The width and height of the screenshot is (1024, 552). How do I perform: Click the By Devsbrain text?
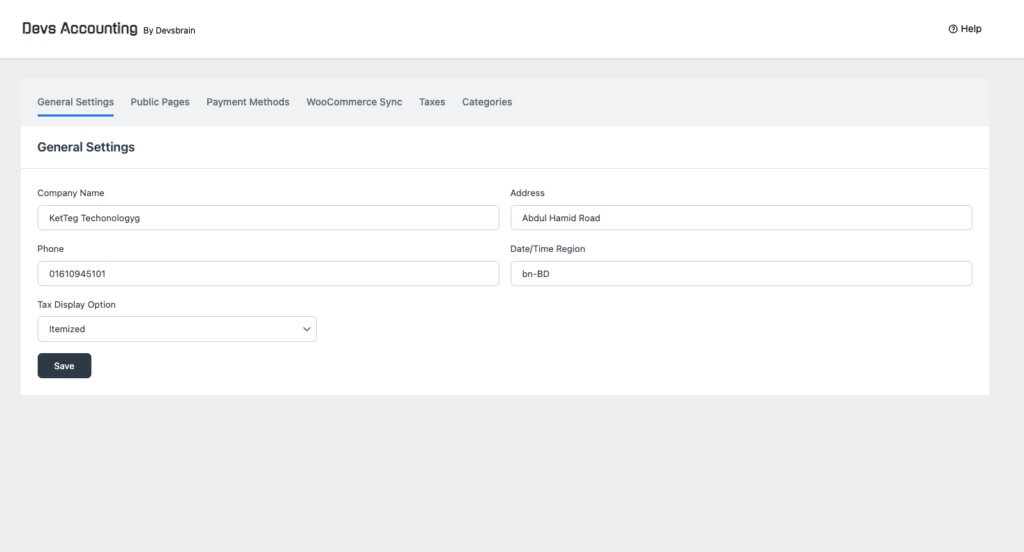pos(169,31)
